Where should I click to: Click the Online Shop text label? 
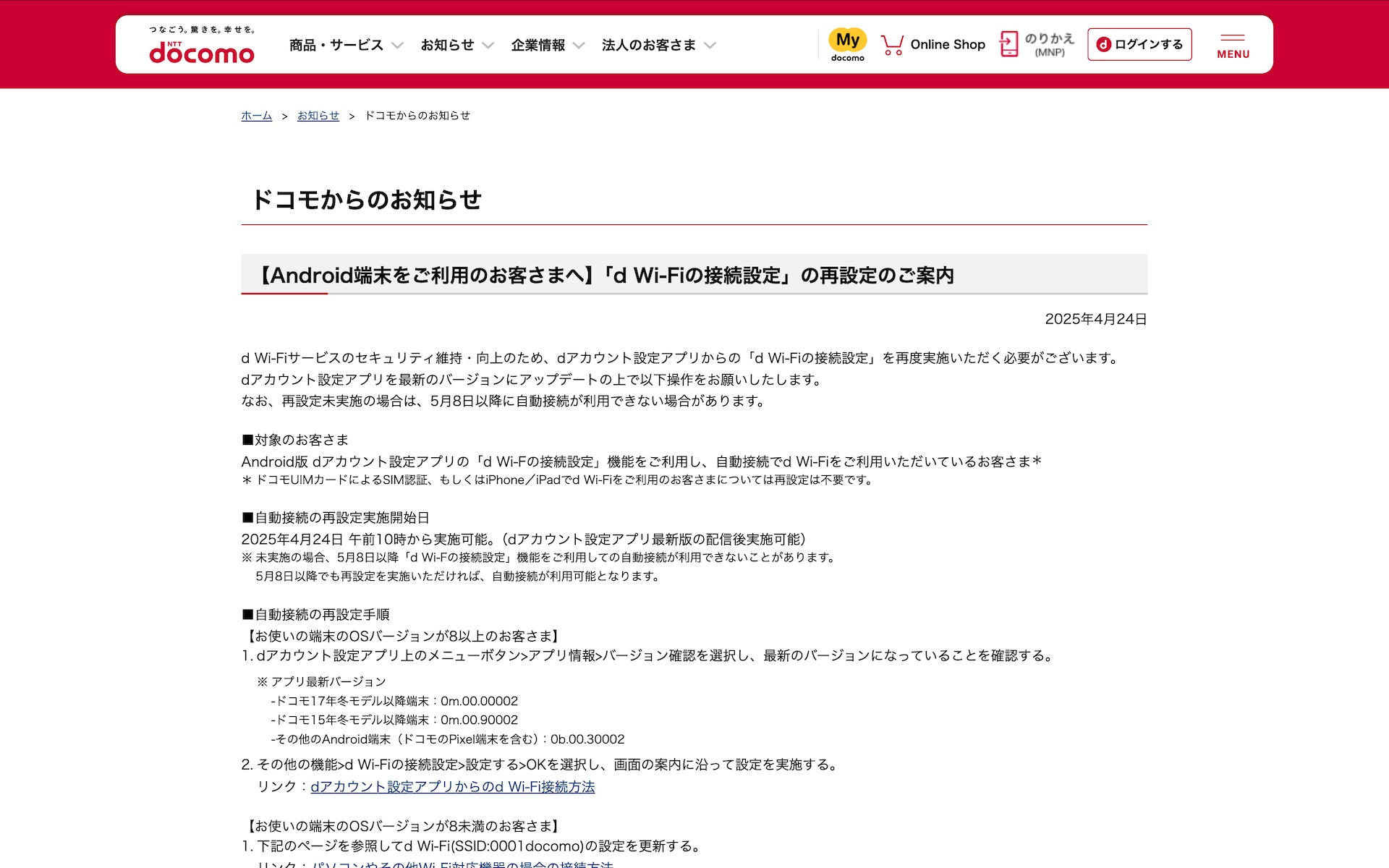tap(948, 45)
